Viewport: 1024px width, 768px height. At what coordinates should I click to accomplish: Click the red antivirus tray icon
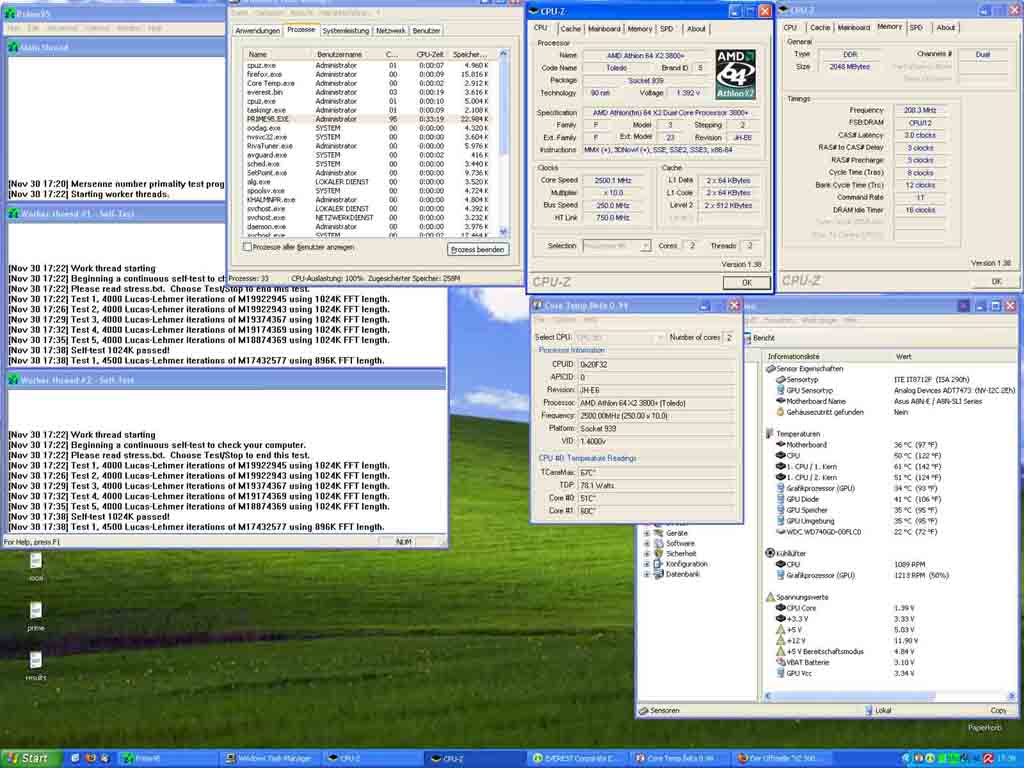[988, 759]
